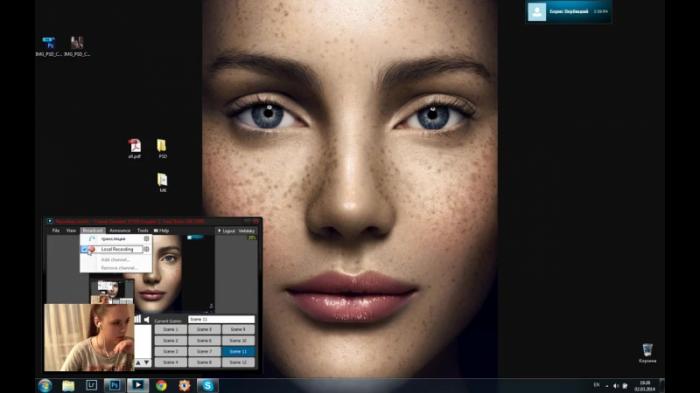Open Photoshop from the taskbar
This screenshot has width=700, height=393.
[x=114, y=385]
